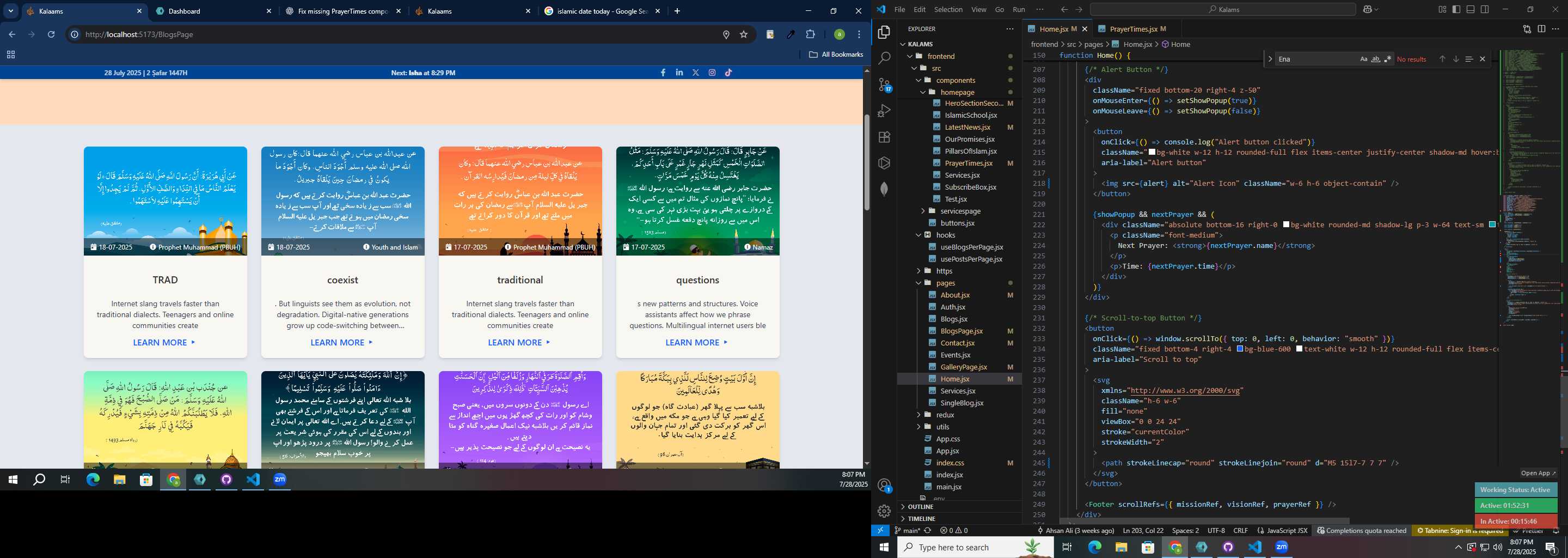Click the volume icon in system tray

click(x=1497, y=547)
